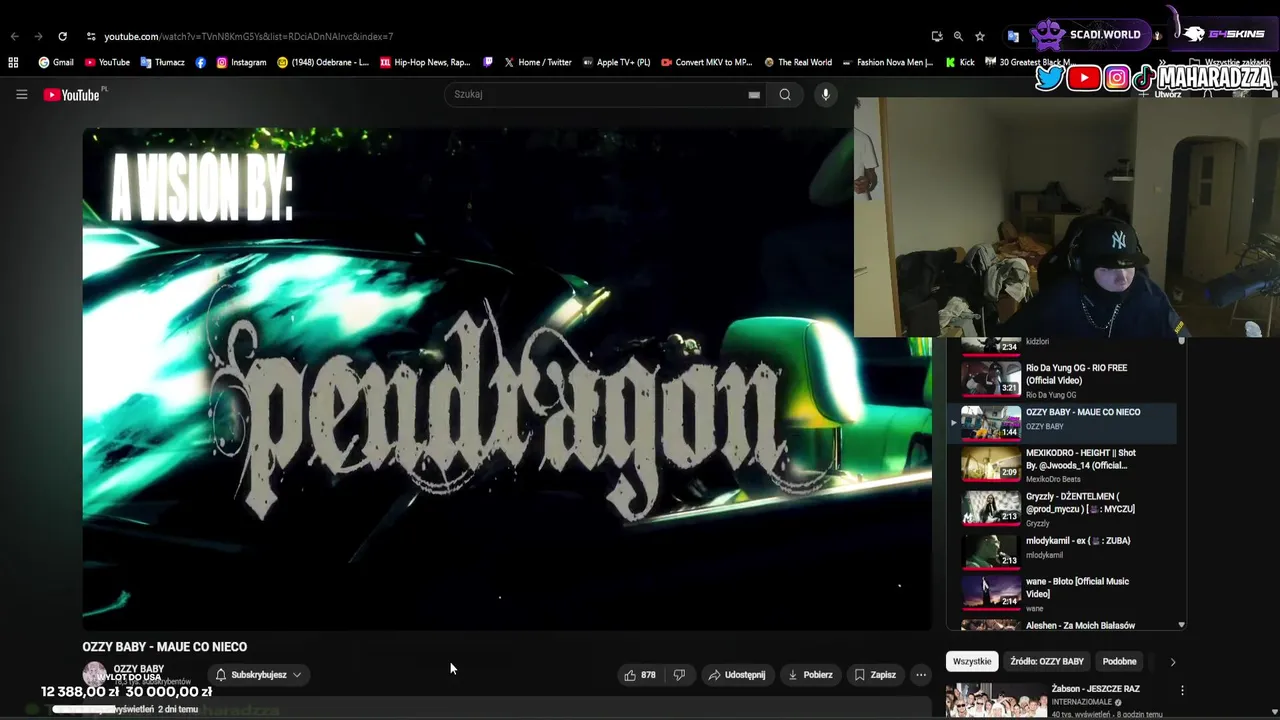Screen dimensions: 1280x720
Task: Play Gryzzly - DŻENTELMEN from the playlist
Action: [x=1064, y=508]
